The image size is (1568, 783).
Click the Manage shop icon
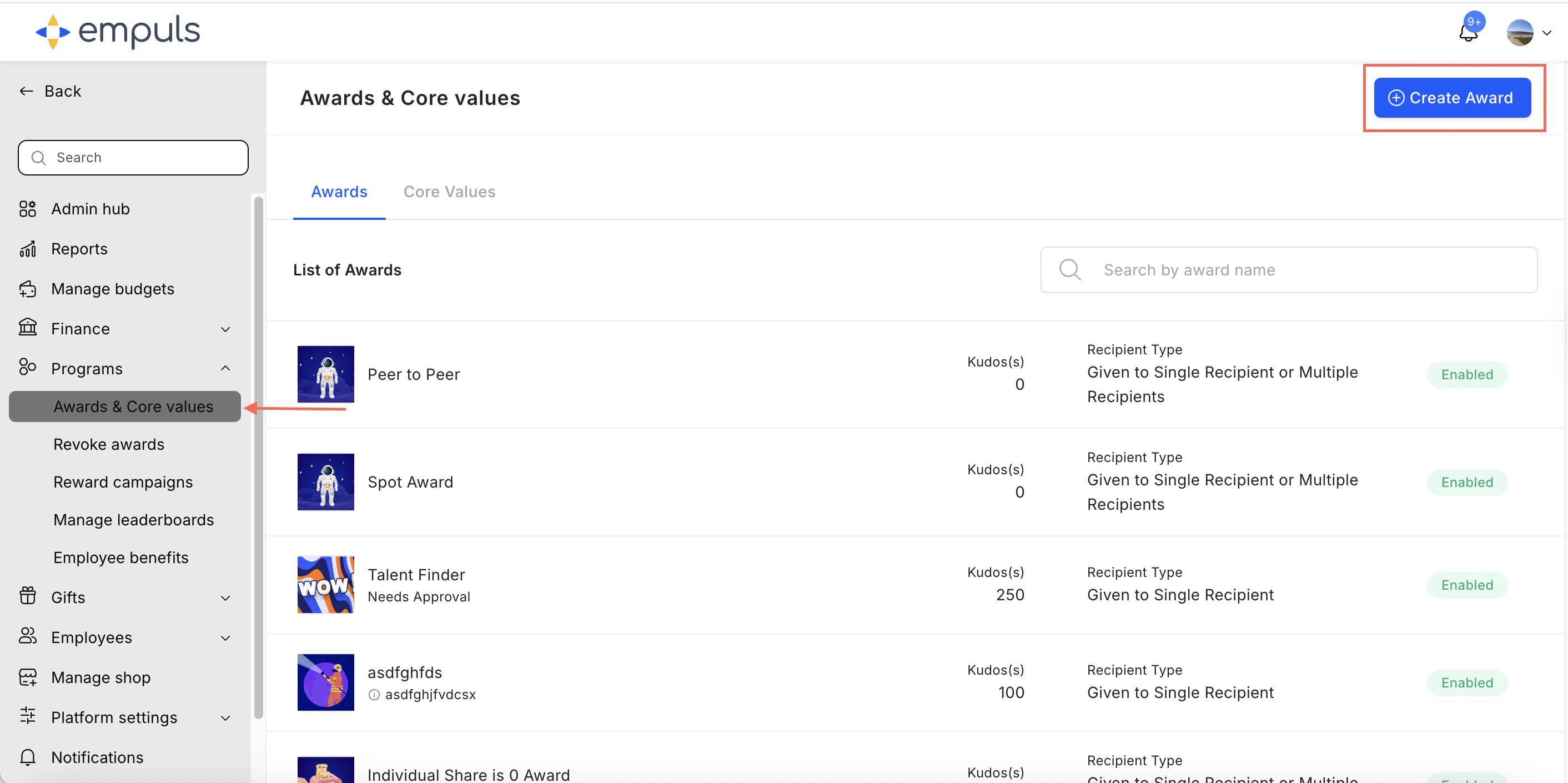27,677
